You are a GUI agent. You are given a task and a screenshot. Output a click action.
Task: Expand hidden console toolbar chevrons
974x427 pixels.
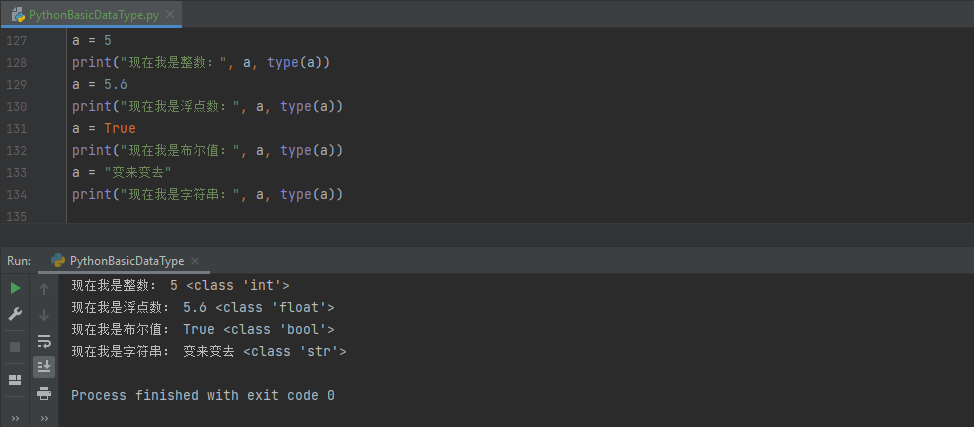44,418
